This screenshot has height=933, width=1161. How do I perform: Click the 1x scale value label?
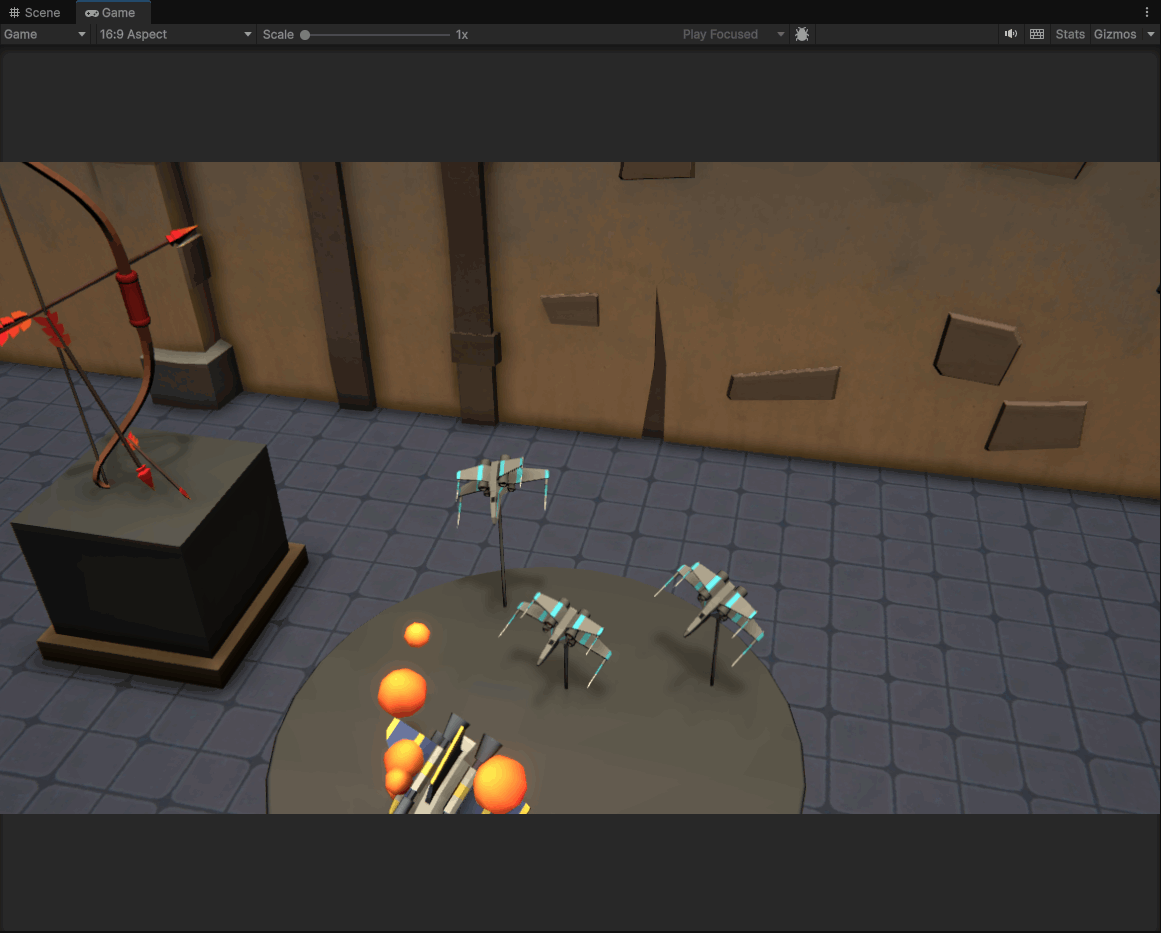coord(462,35)
